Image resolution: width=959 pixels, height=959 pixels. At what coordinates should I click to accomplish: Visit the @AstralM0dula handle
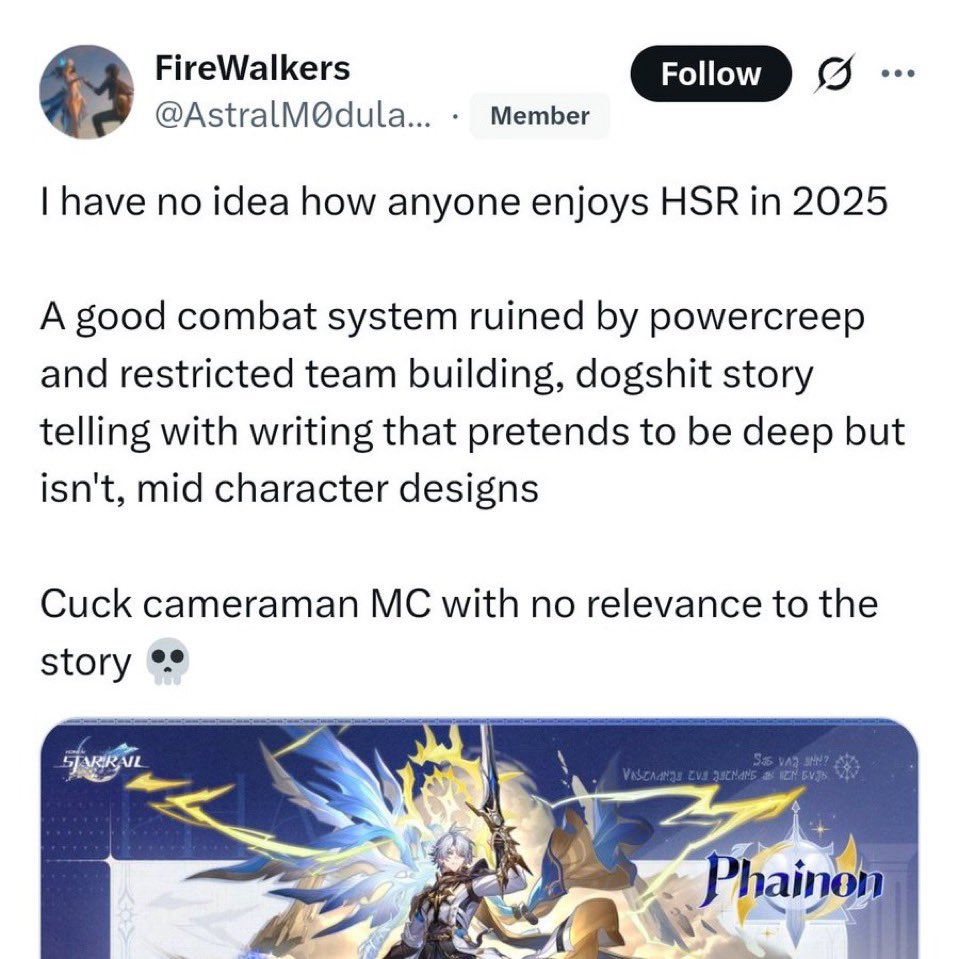(x=293, y=115)
